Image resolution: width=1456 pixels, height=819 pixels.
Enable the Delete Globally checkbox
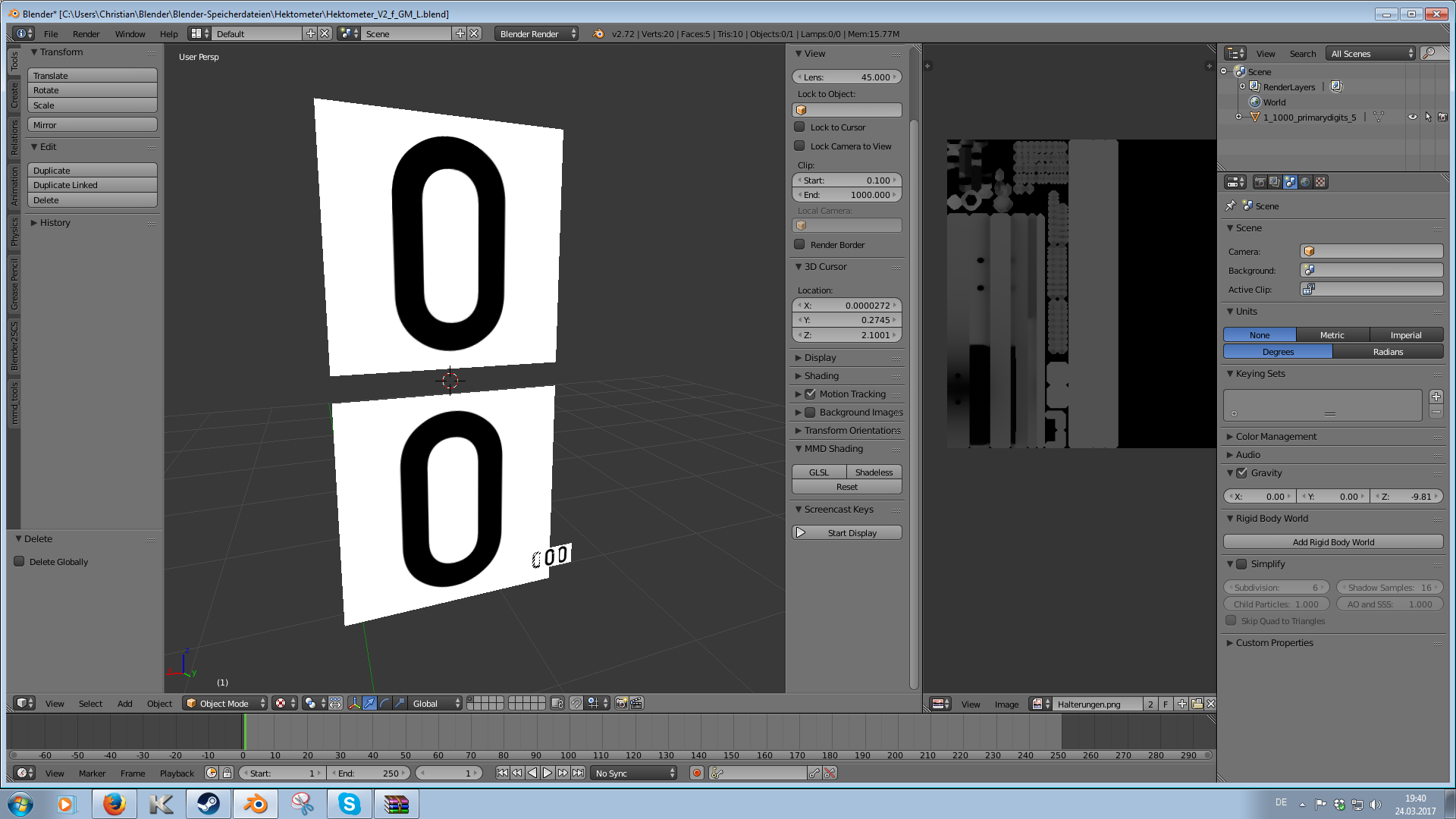coord(19,561)
